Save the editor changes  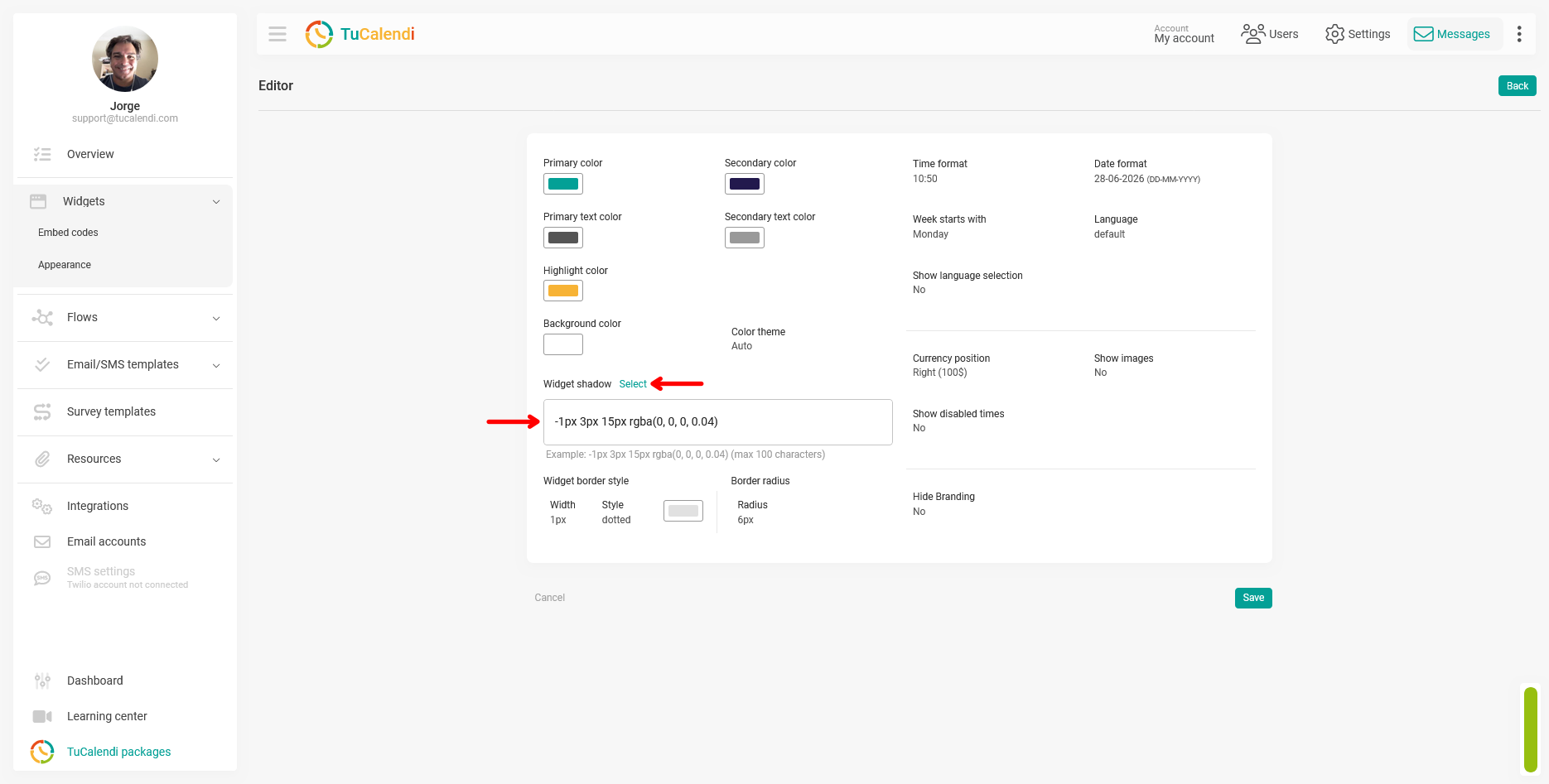[1253, 598]
